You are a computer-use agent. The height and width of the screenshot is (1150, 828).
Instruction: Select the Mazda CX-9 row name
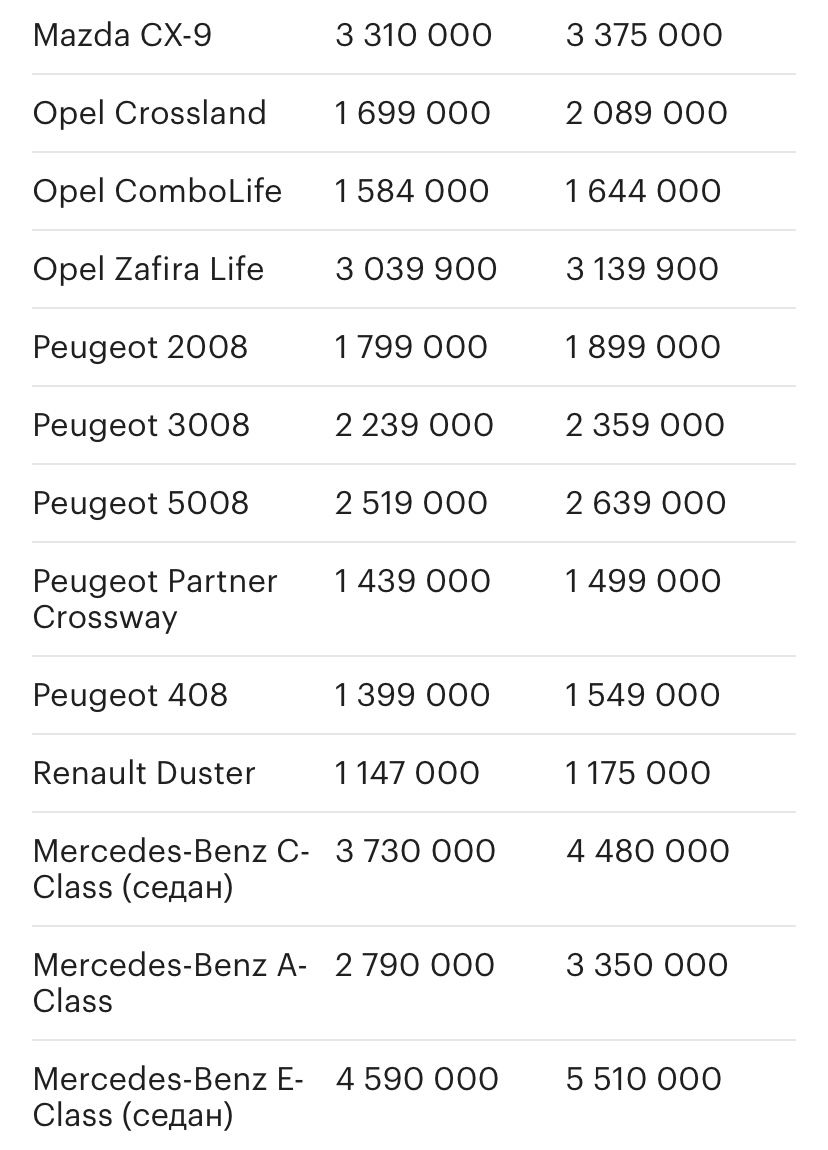(122, 35)
